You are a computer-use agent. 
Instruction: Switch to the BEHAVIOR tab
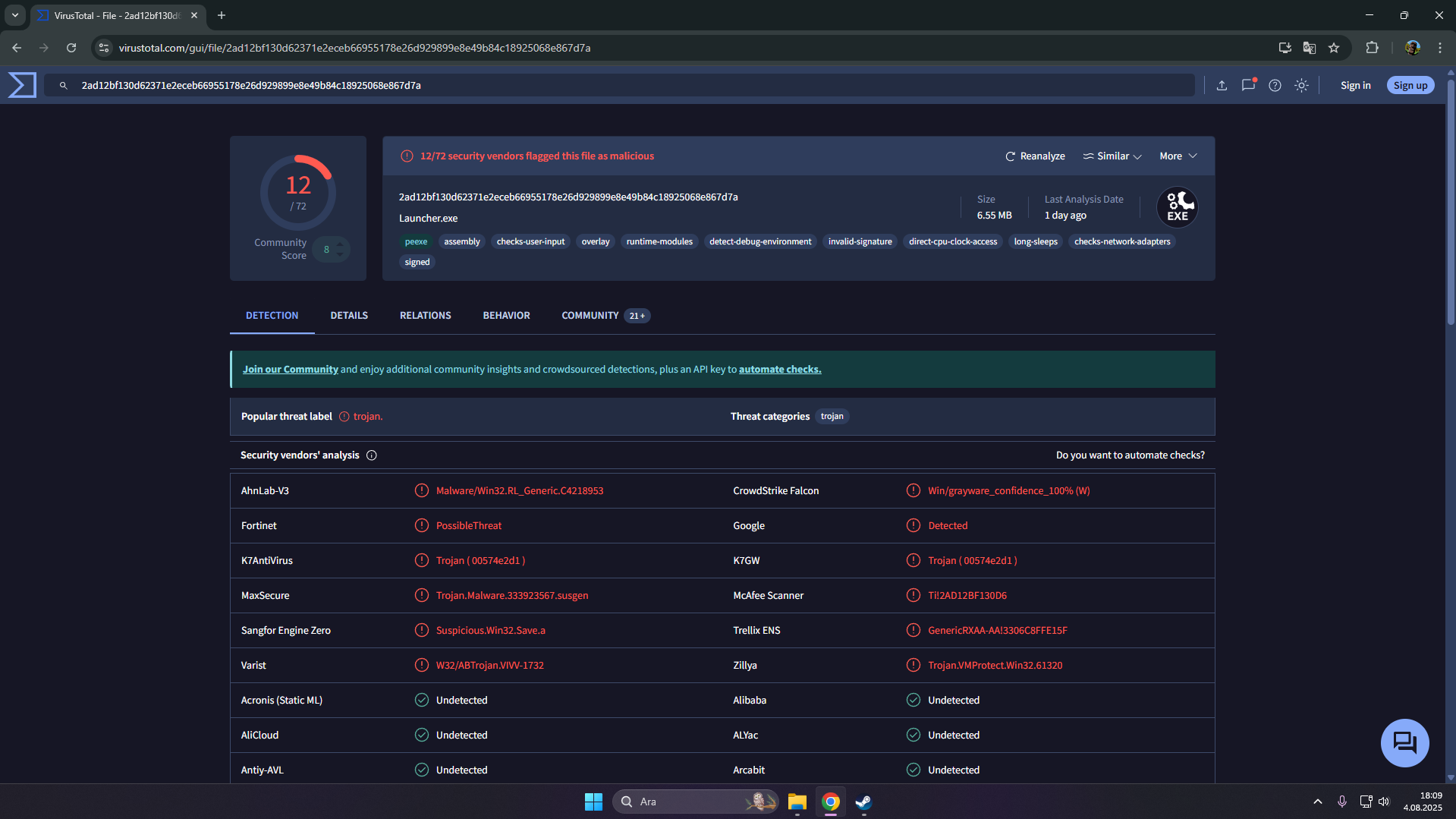tap(507, 316)
